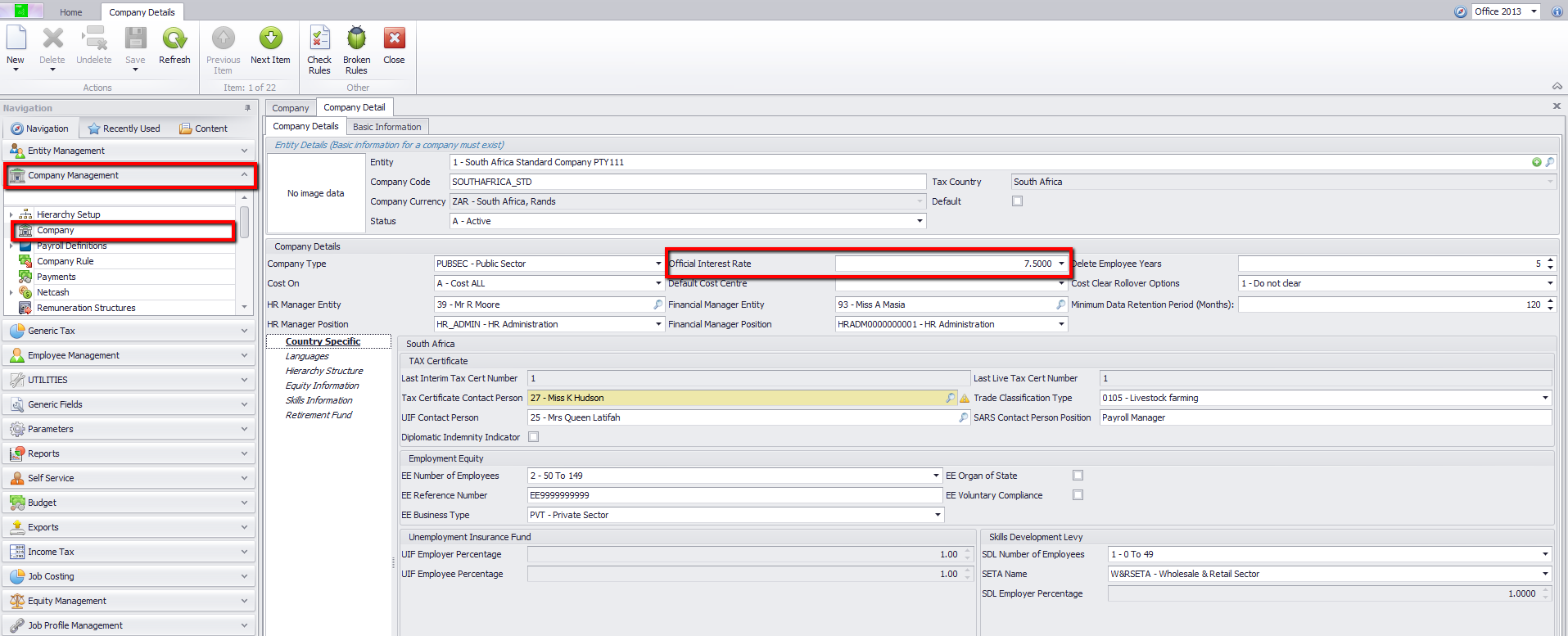
Task: Expand the Employee Management section
Action: (x=129, y=355)
